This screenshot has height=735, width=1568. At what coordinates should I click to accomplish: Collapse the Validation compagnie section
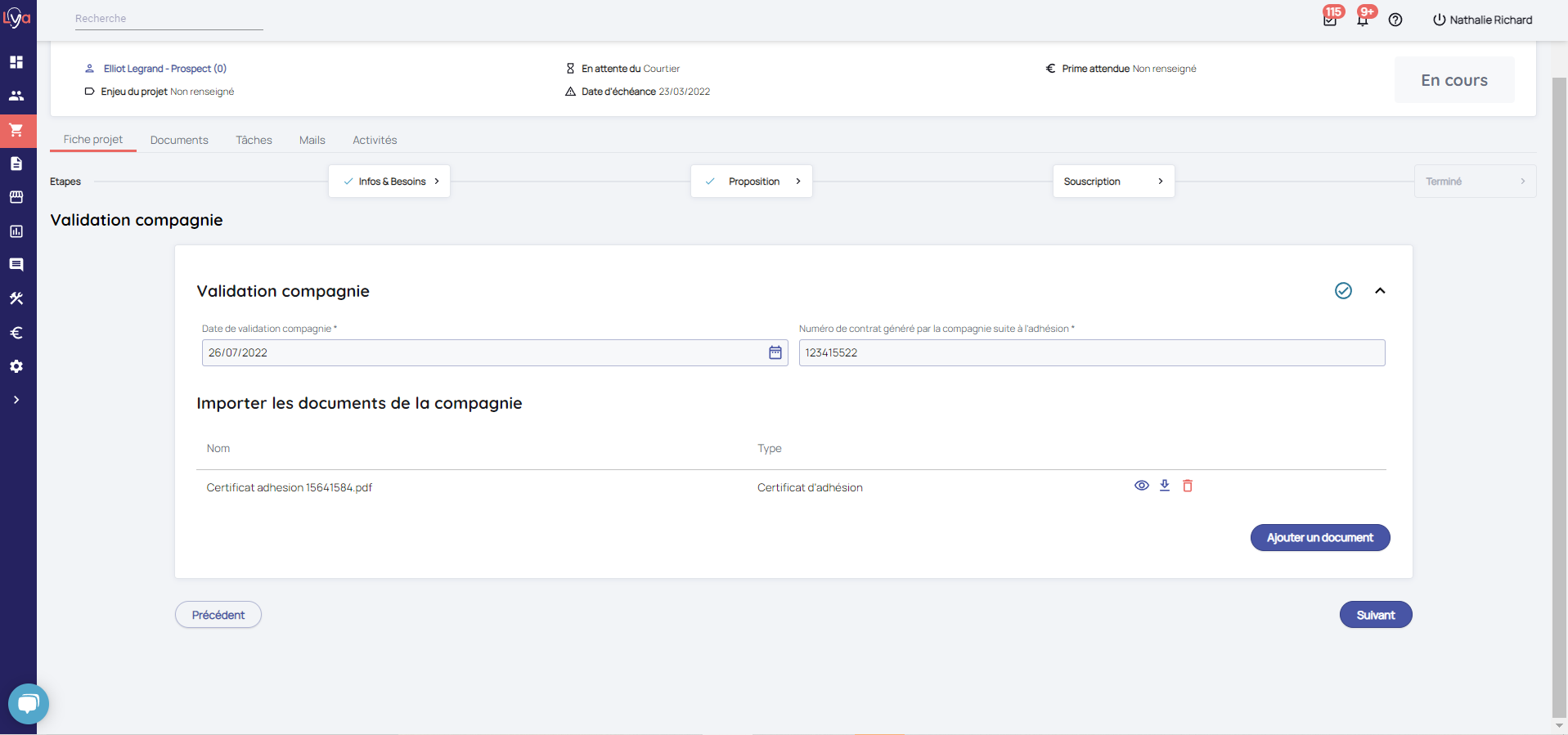[x=1380, y=291]
